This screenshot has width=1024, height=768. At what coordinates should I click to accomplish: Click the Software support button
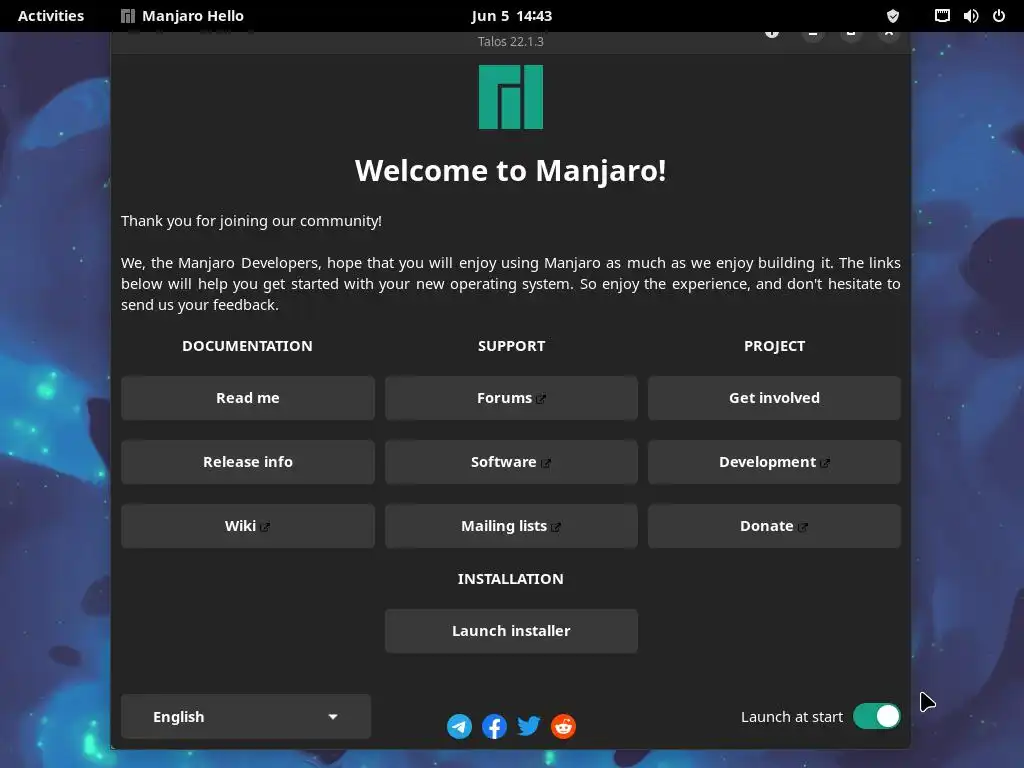pos(511,462)
